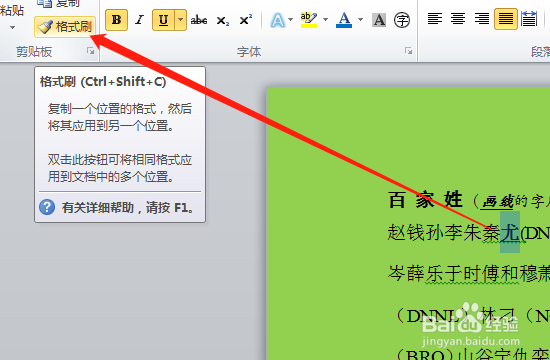Toggle Bold formatting
Image resolution: width=550 pixels, height=360 pixels.
[x=116, y=20]
